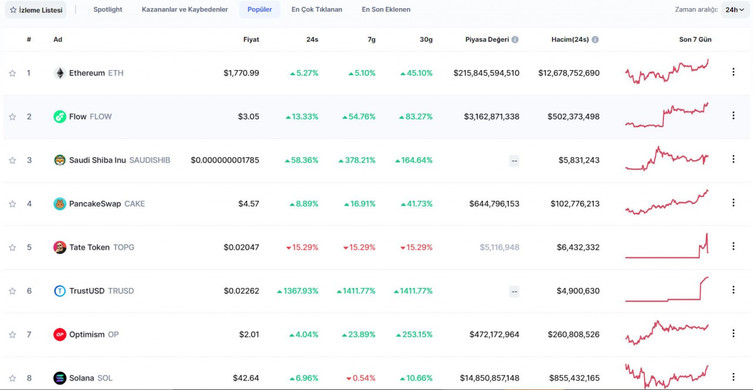This screenshot has height=390, width=753.
Task: Sort by the # rank column
Action: coord(29,40)
